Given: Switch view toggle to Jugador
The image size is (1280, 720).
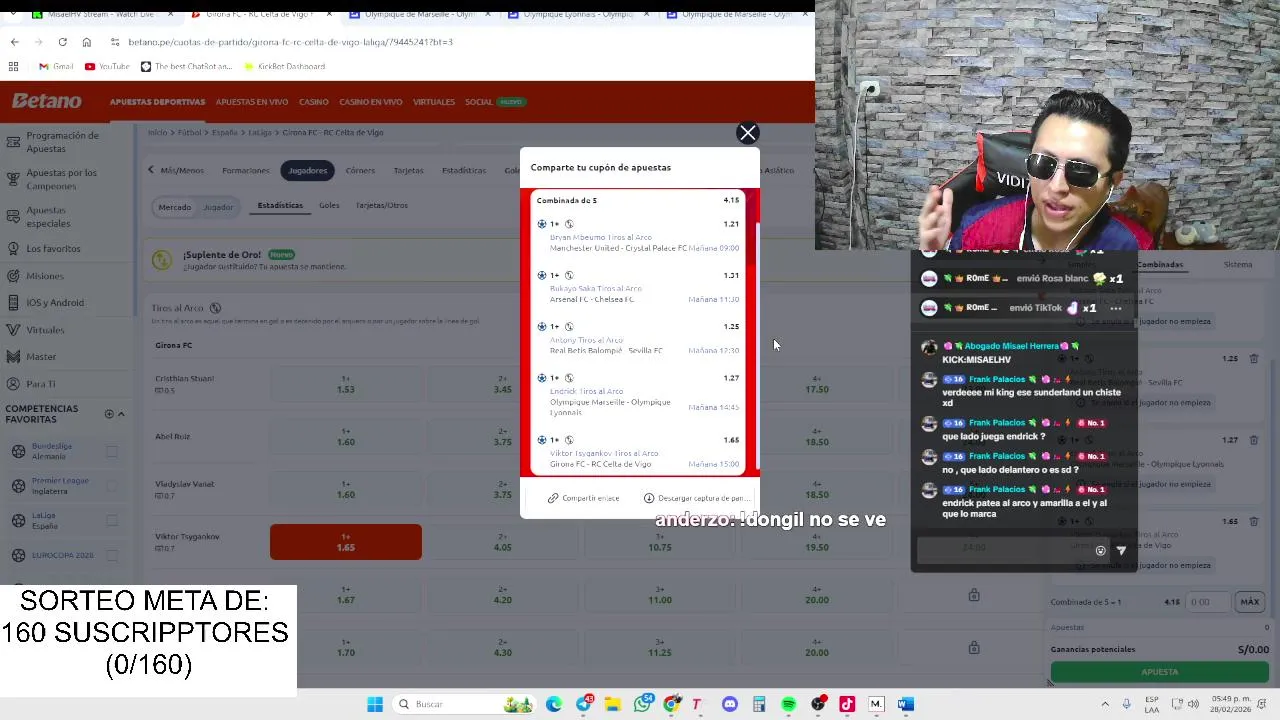Looking at the screenshot, I should coord(218,207).
